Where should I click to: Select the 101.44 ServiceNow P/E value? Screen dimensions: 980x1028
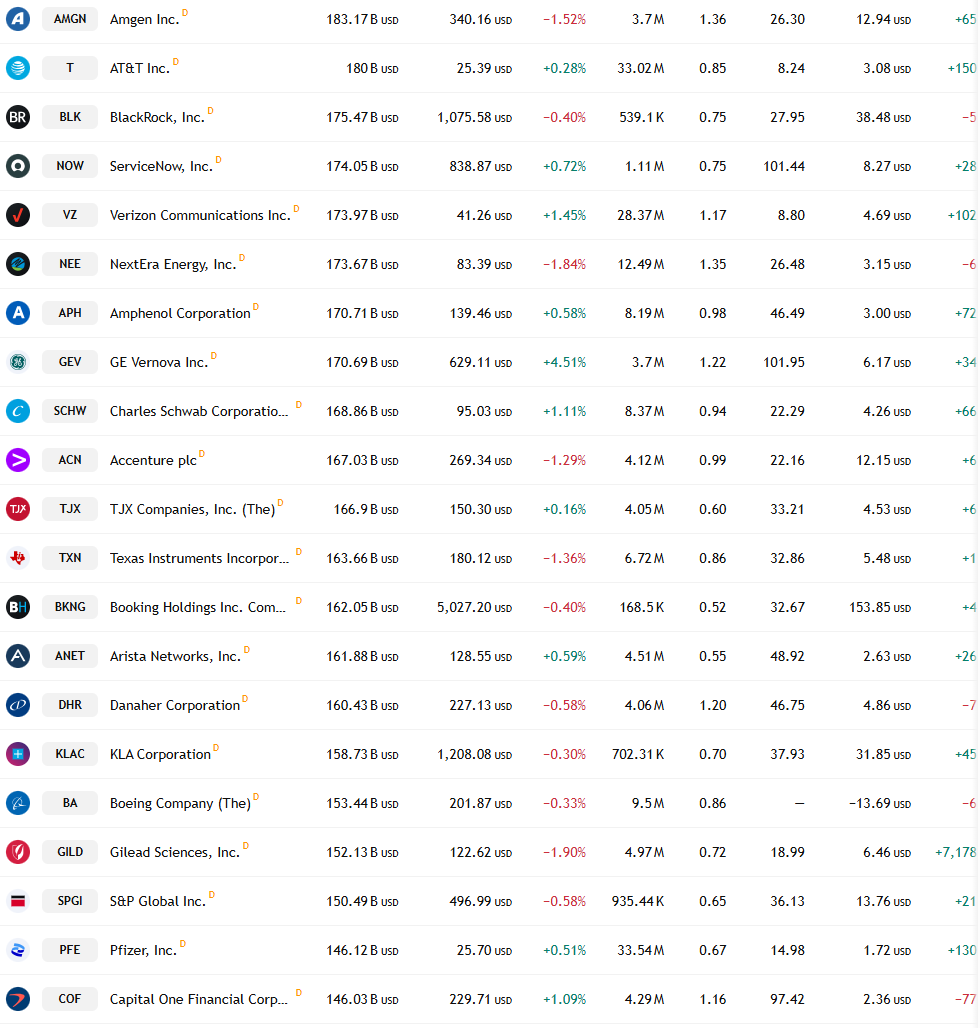point(784,167)
